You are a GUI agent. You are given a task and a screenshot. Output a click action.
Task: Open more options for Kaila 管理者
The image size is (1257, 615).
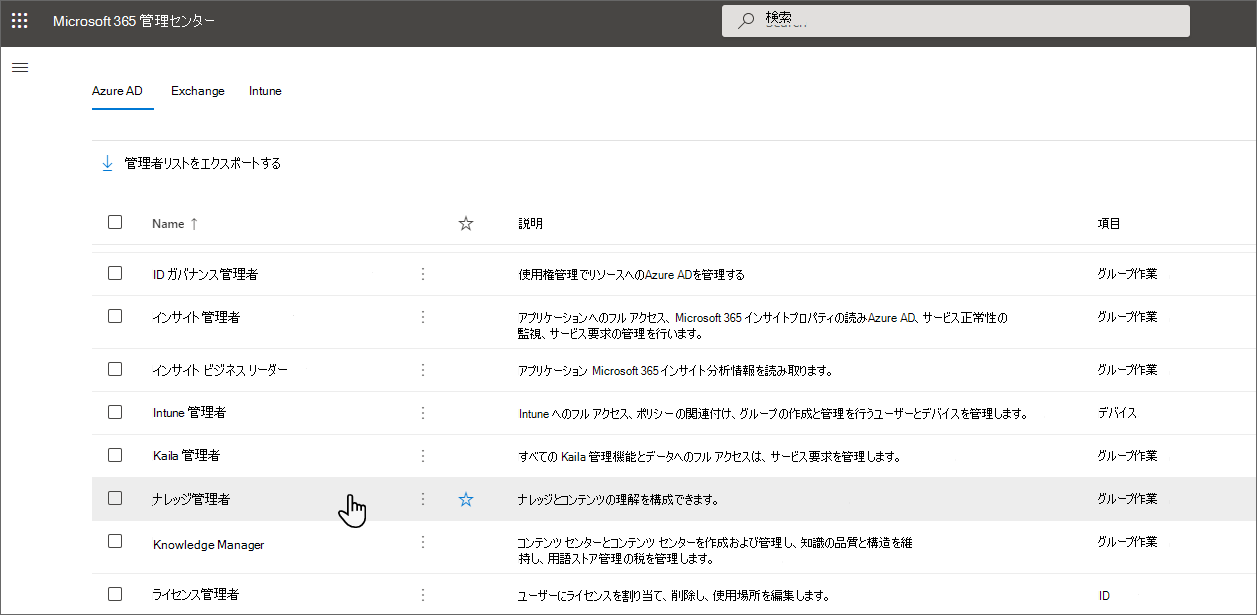[x=422, y=455]
